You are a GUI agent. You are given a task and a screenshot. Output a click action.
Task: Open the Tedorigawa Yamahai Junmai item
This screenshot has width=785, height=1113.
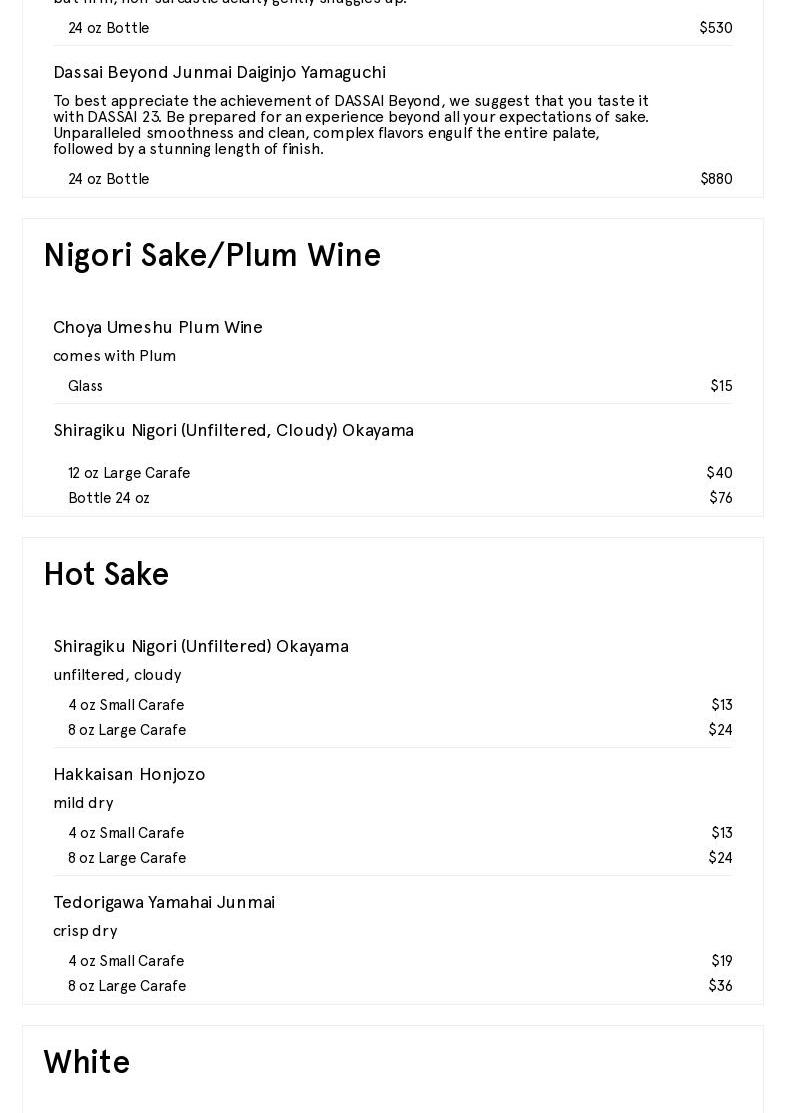pyautogui.click(x=164, y=902)
